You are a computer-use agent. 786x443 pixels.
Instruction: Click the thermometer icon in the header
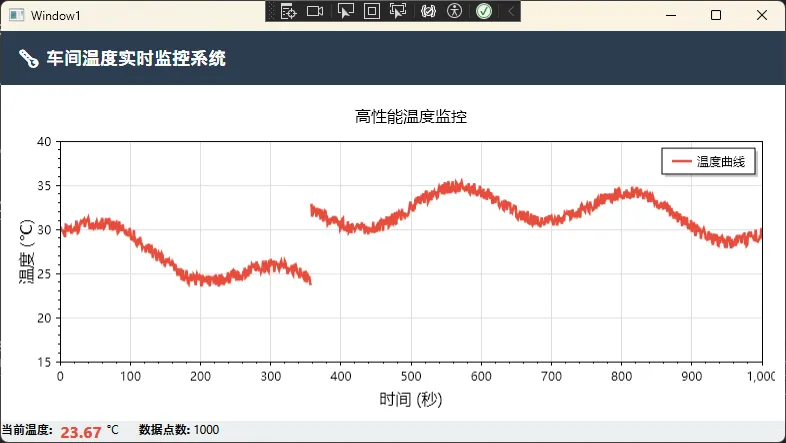(x=28, y=60)
